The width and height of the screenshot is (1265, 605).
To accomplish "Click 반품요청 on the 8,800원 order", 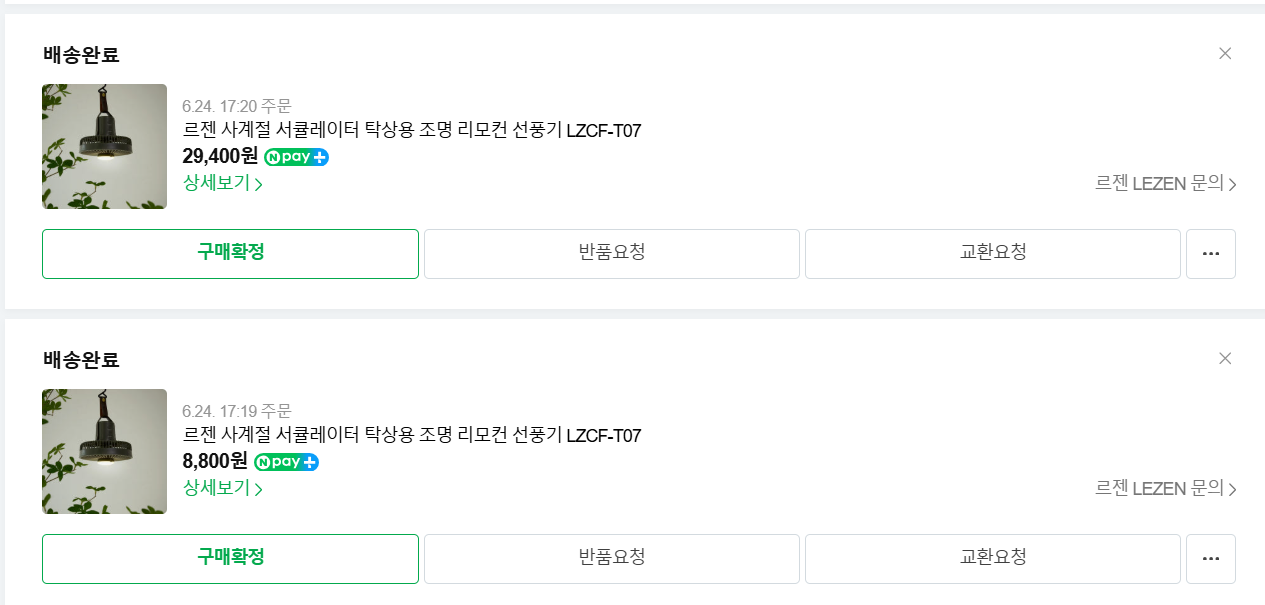I will [x=611, y=559].
